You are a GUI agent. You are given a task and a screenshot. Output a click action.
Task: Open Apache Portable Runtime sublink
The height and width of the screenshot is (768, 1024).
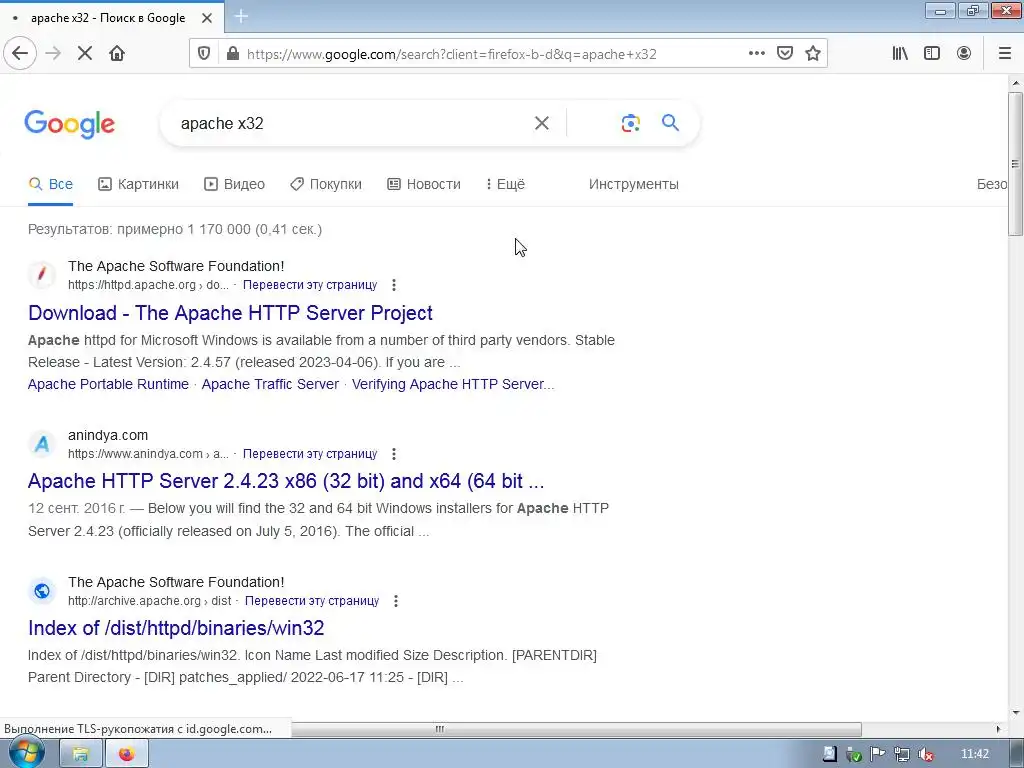108,384
